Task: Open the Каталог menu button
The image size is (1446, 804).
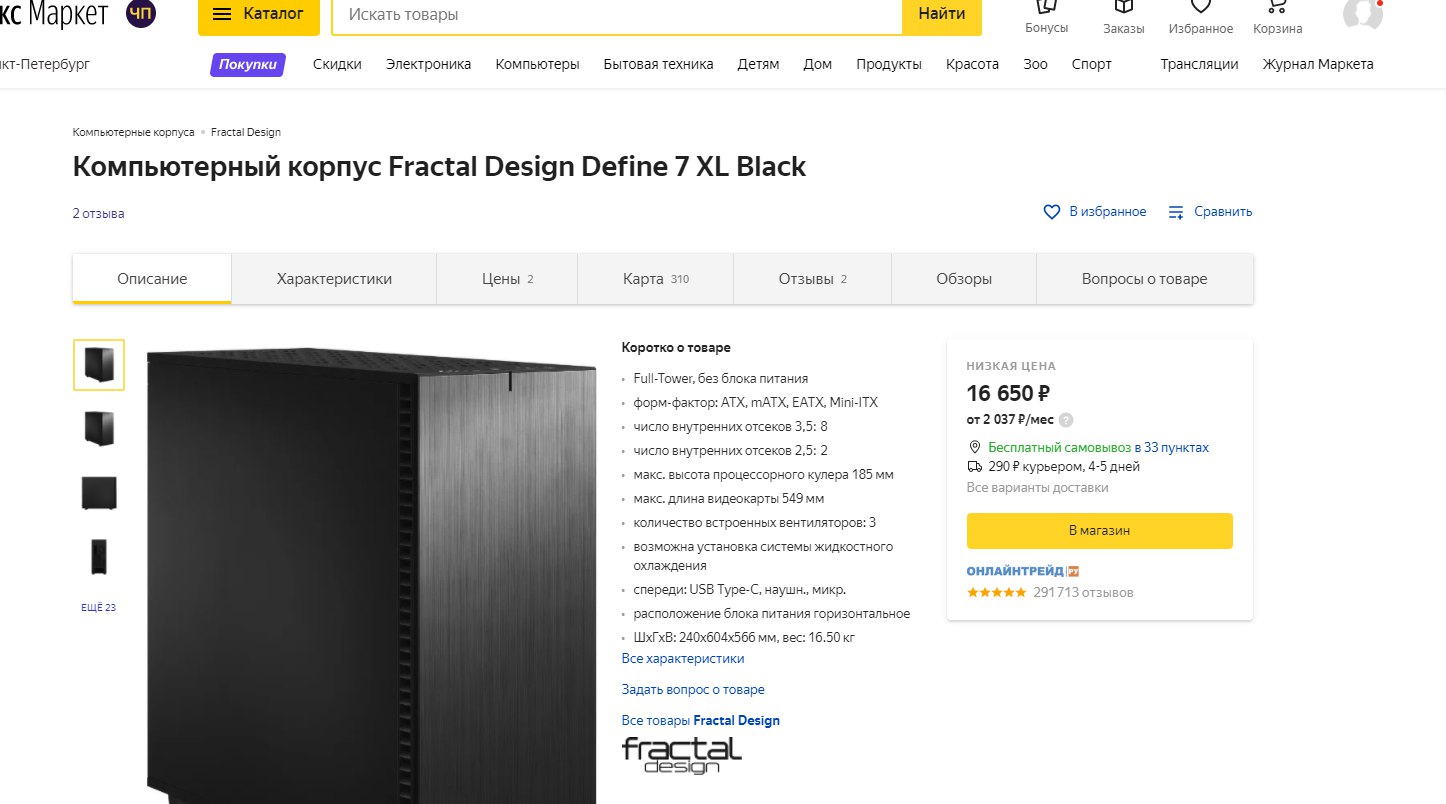Action: tap(259, 14)
